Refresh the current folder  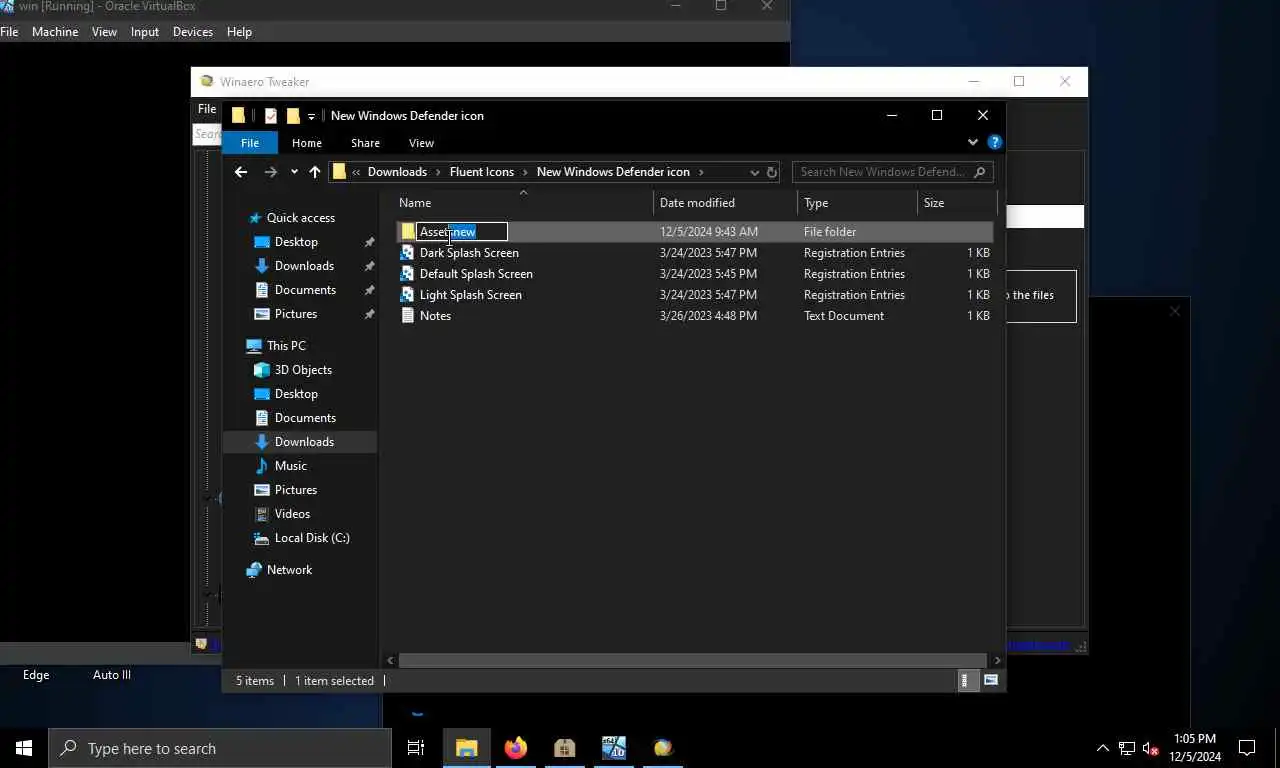click(x=772, y=172)
